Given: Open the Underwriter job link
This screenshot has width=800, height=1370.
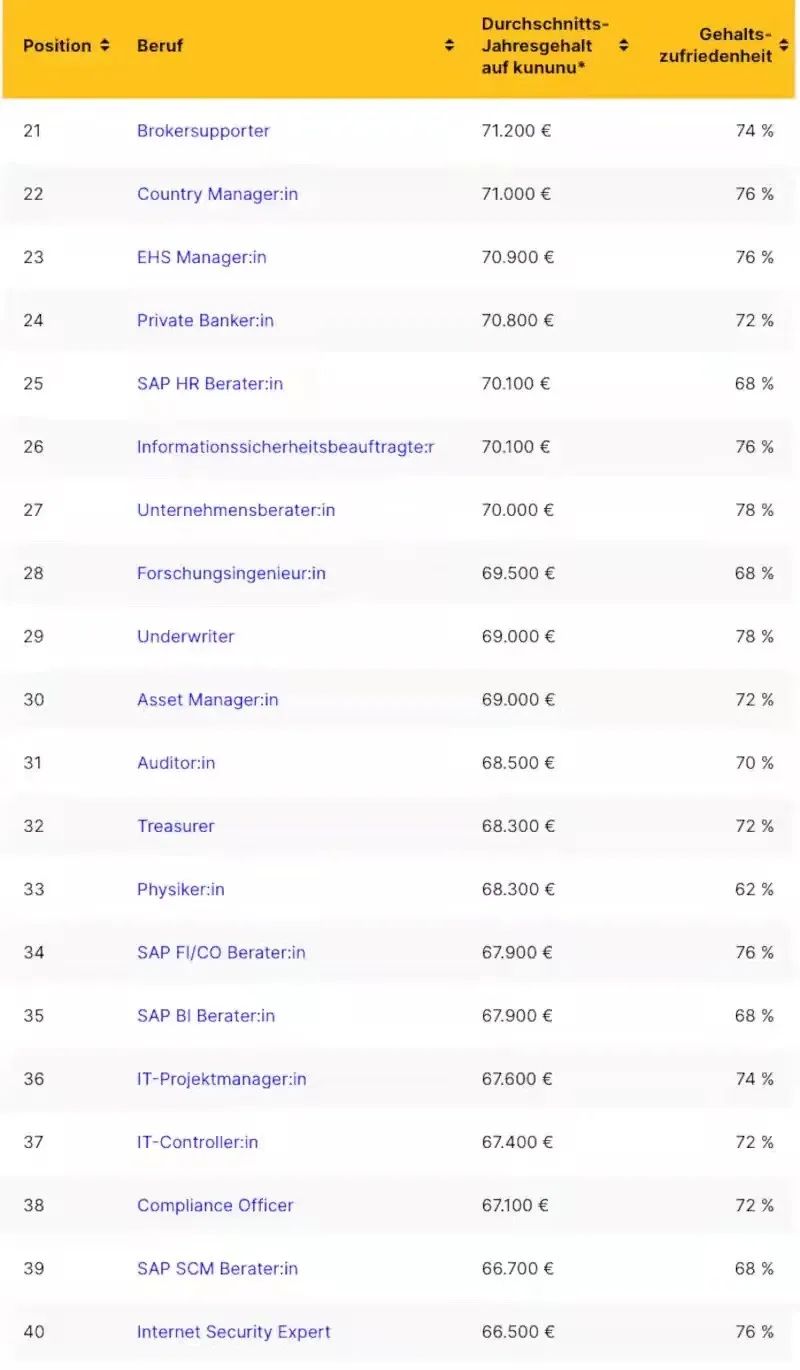Looking at the screenshot, I should [185, 636].
